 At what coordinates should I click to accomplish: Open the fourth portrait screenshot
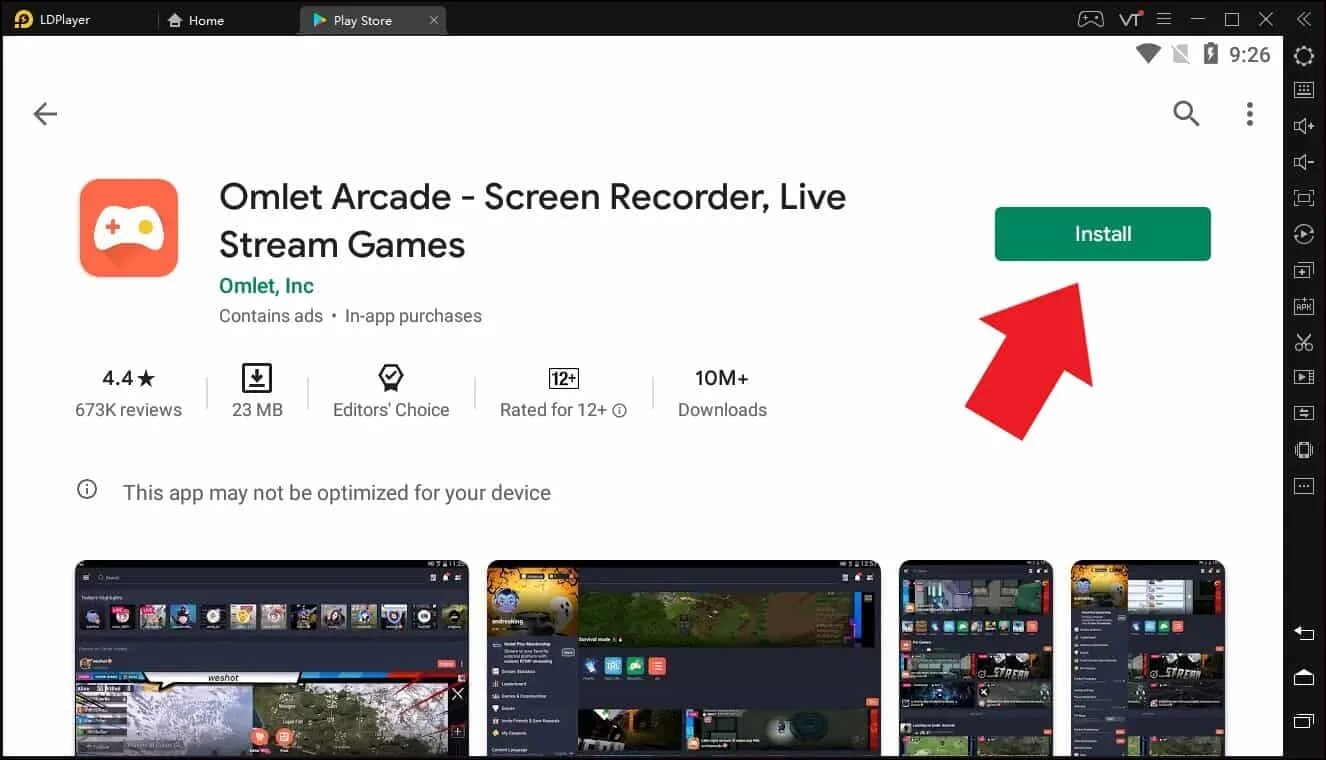pyautogui.click(x=1148, y=658)
